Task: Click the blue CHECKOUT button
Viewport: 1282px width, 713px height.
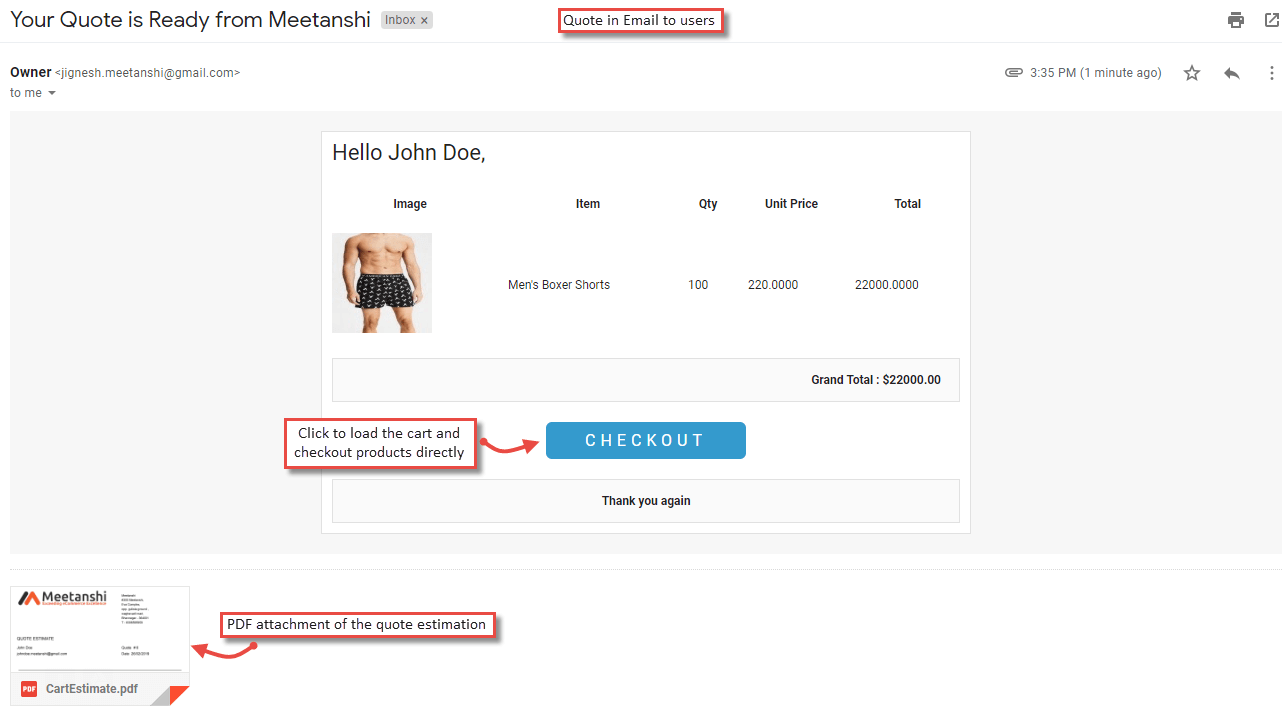Action: (646, 441)
